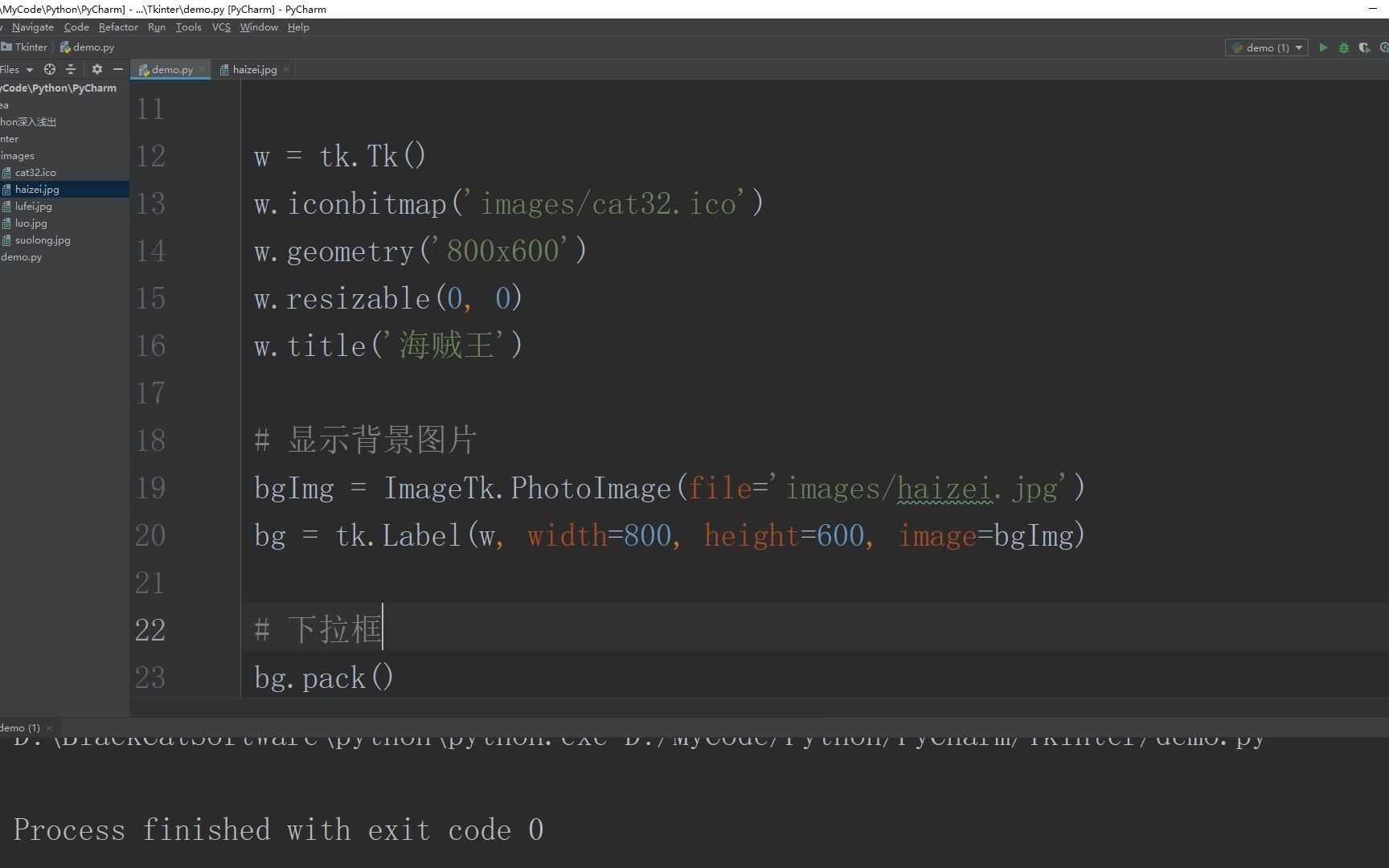Click the bg.pack() code line
This screenshot has width=1389, height=868.
[324, 678]
